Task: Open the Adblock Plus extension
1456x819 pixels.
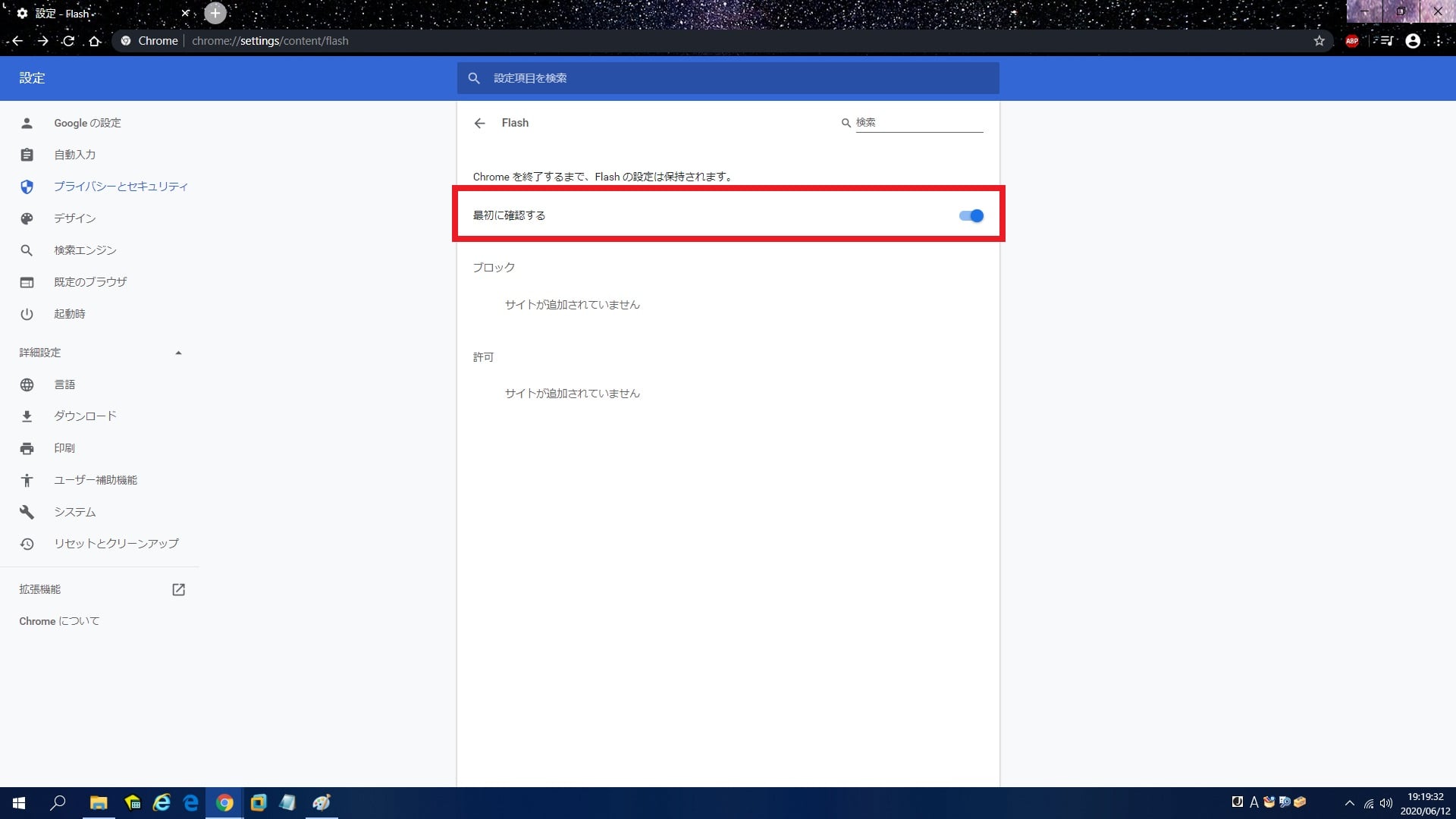Action: click(1352, 41)
